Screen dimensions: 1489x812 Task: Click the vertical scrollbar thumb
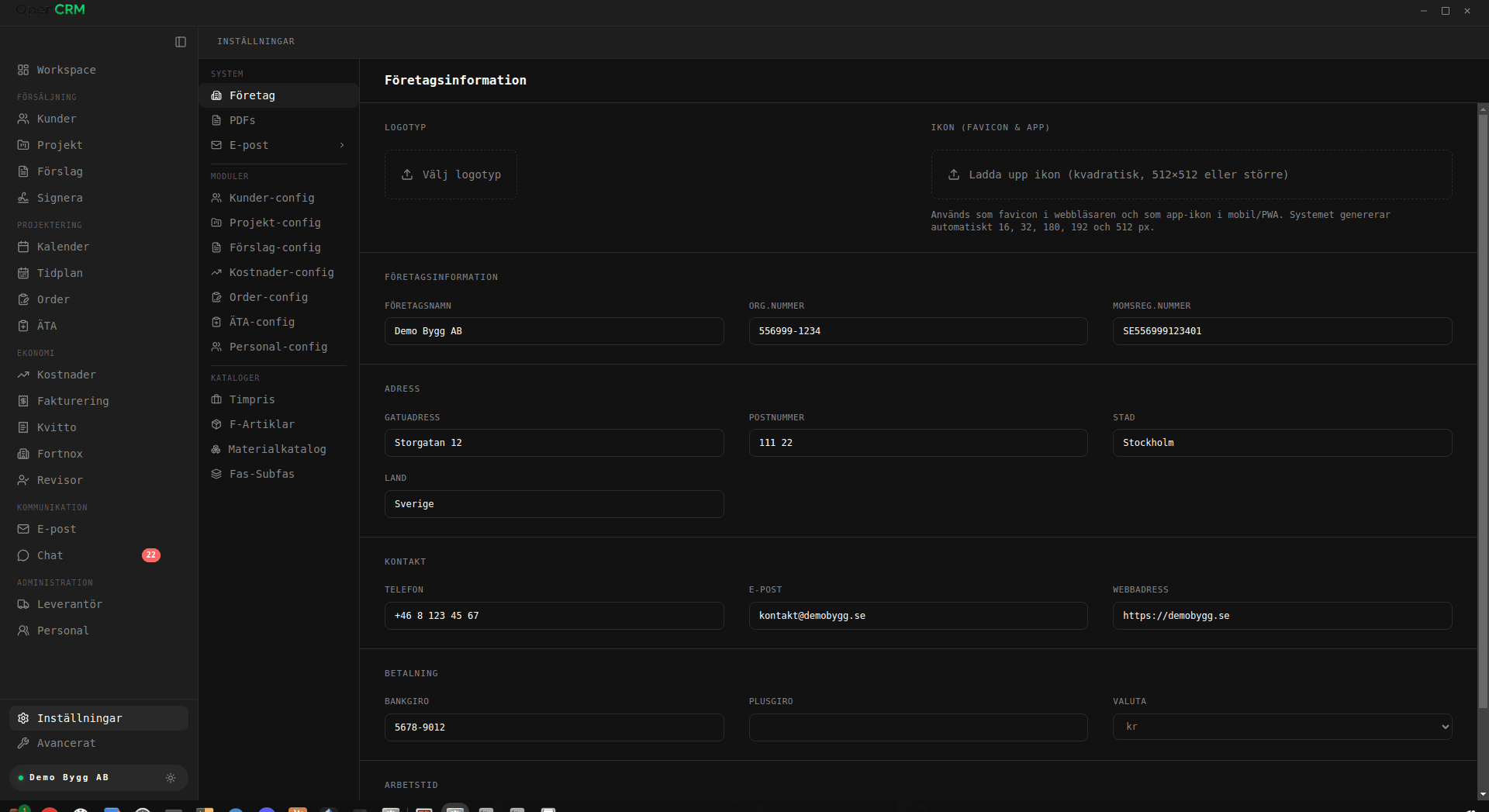[x=1483, y=411]
